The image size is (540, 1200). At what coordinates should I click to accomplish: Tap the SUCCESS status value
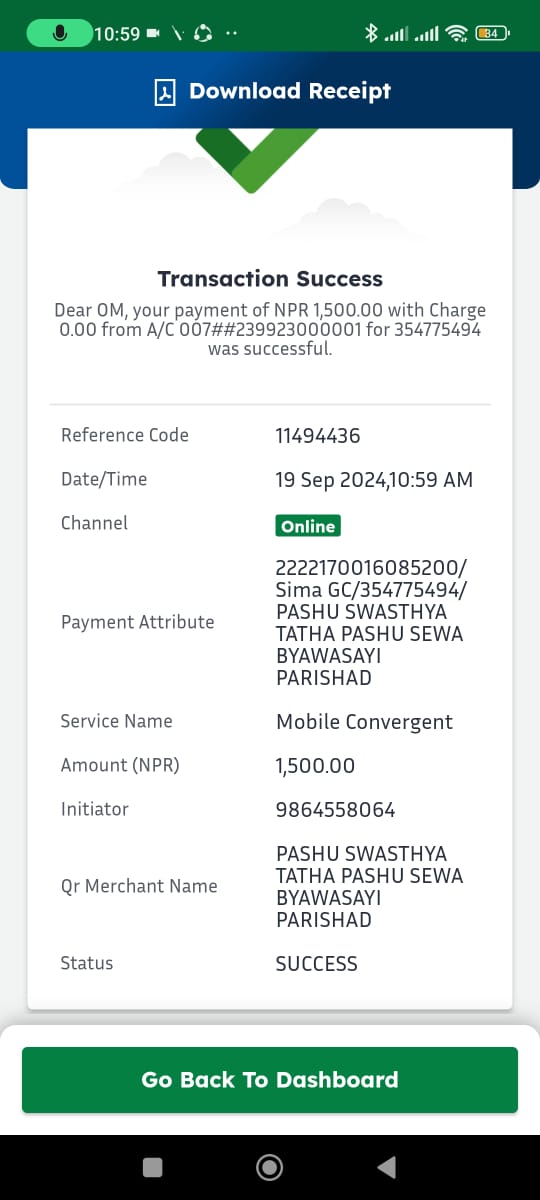tap(316, 964)
